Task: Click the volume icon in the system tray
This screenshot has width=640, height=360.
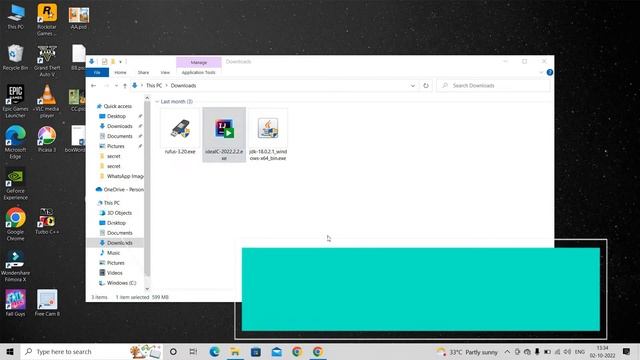Action: pos(567,351)
